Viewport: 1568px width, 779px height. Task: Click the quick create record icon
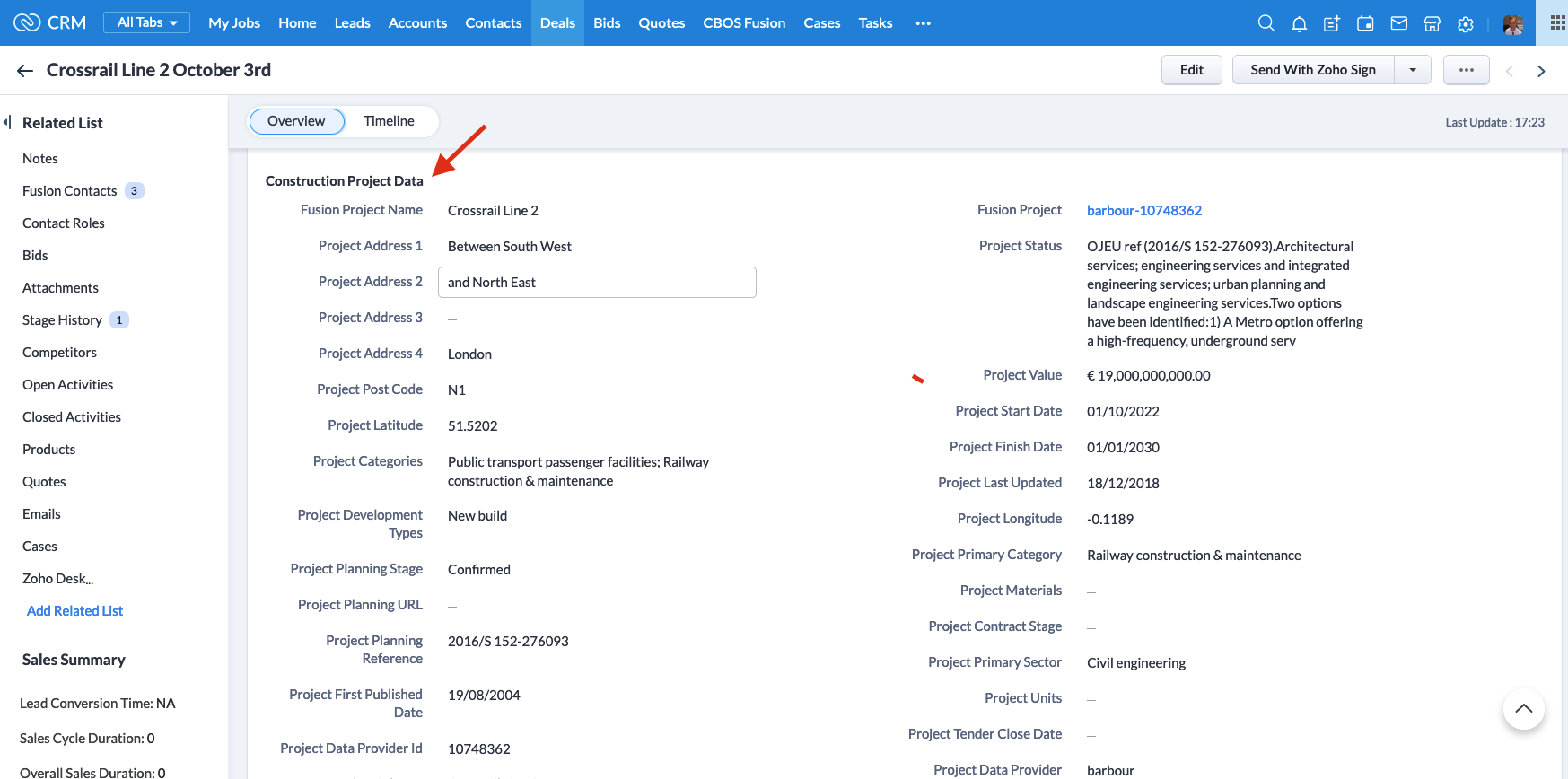[1332, 23]
